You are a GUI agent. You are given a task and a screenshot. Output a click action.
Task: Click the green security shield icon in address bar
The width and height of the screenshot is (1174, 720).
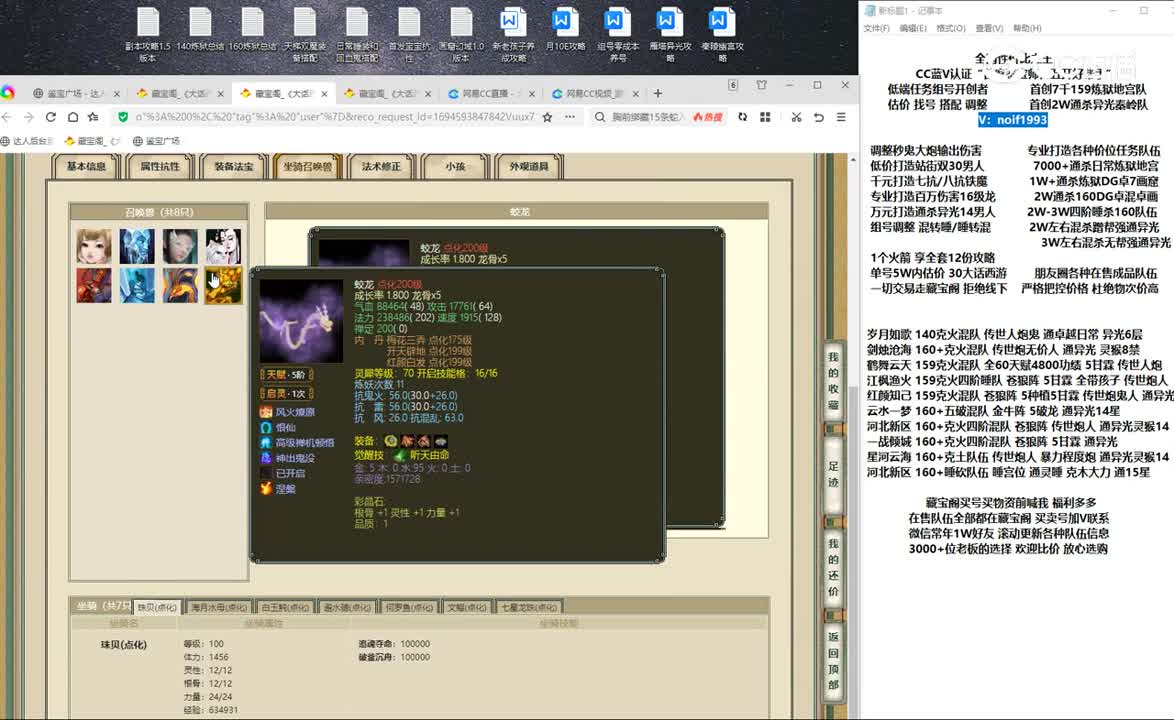[123, 117]
